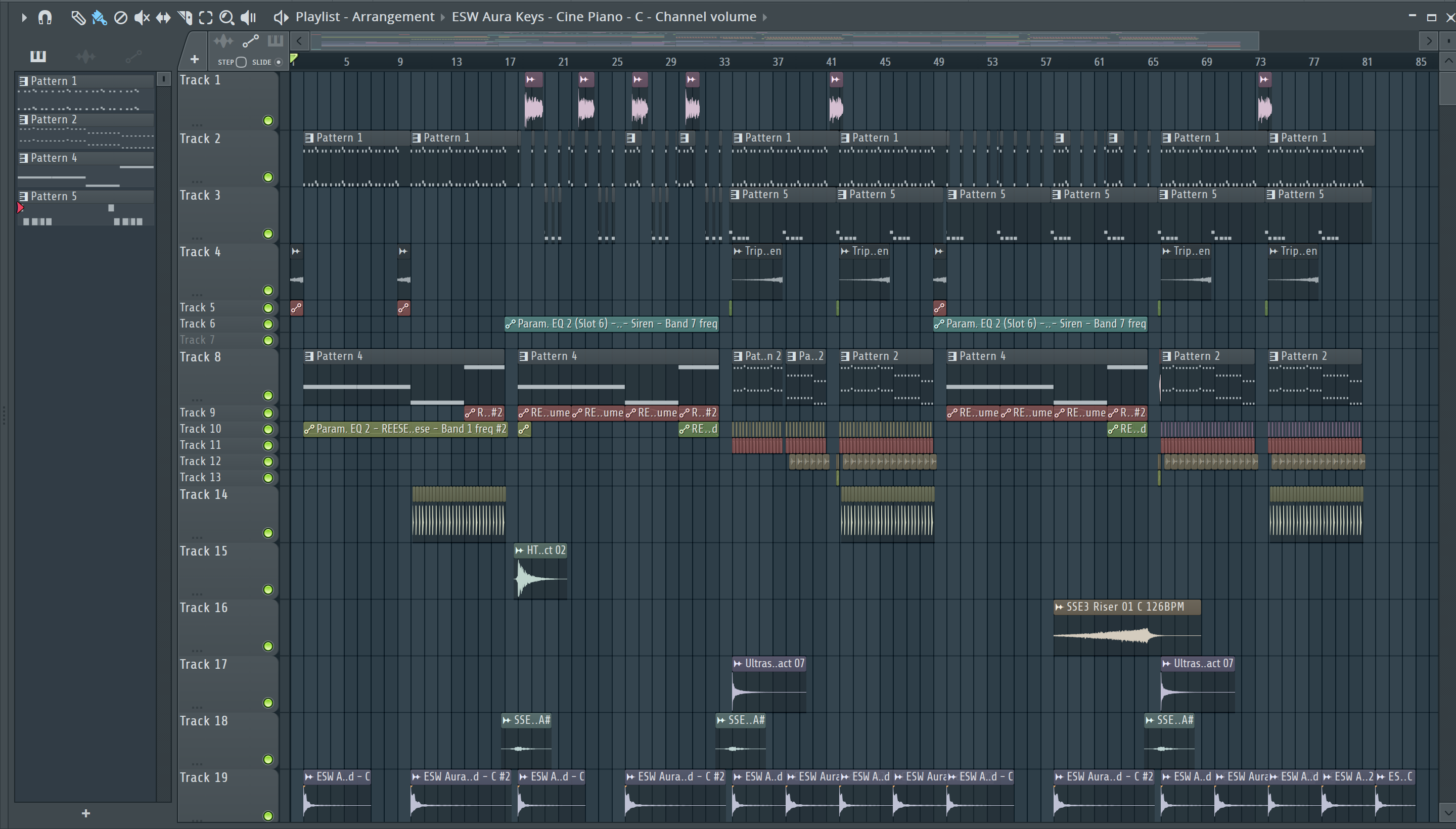Toggle Track 14 mute light
This screenshot has width=1456, height=829.
click(x=267, y=533)
